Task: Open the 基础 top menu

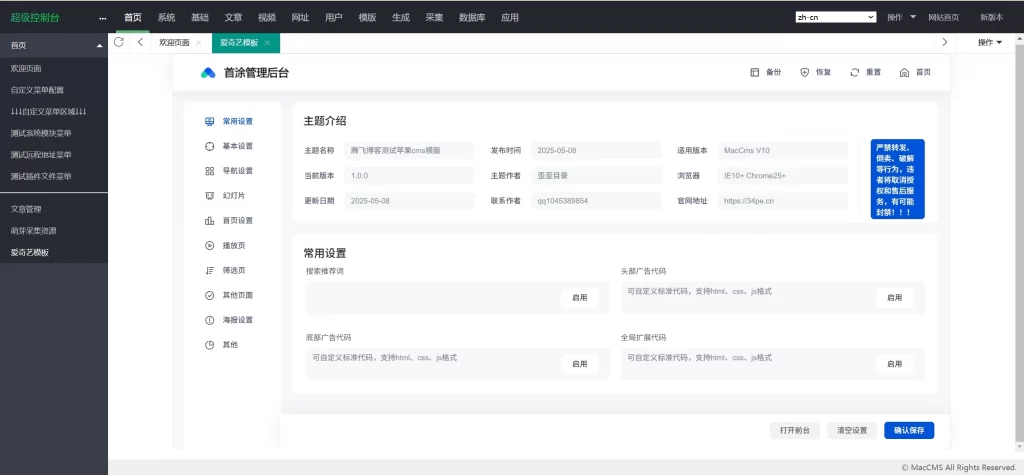Action: pyautogui.click(x=200, y=18)
